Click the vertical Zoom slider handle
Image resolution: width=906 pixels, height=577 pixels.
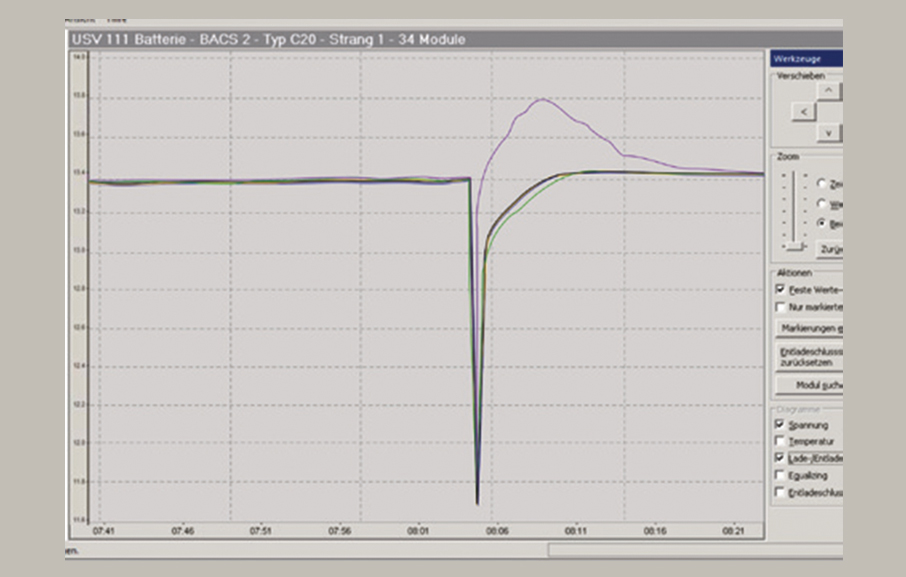click(x=795, y=245)
